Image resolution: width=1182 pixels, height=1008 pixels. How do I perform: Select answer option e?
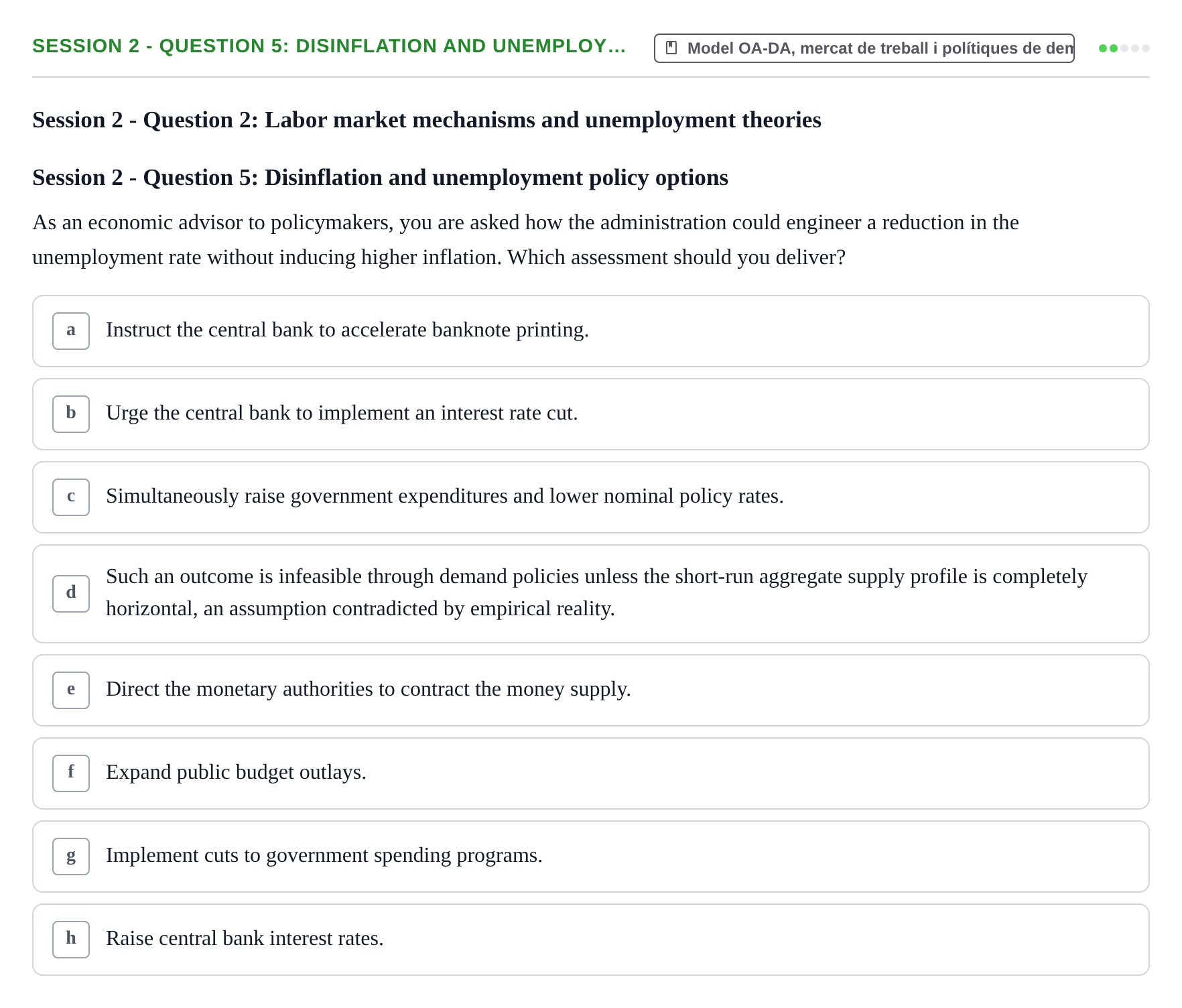coord(590,690)
